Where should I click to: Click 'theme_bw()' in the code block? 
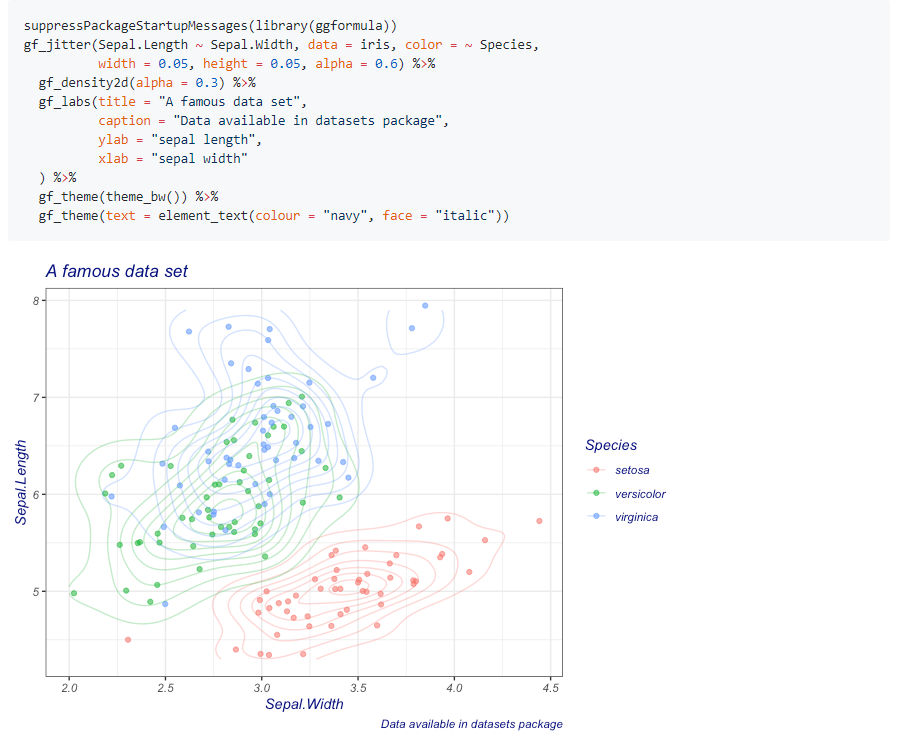pyautogui.click(x=143, y=197)
